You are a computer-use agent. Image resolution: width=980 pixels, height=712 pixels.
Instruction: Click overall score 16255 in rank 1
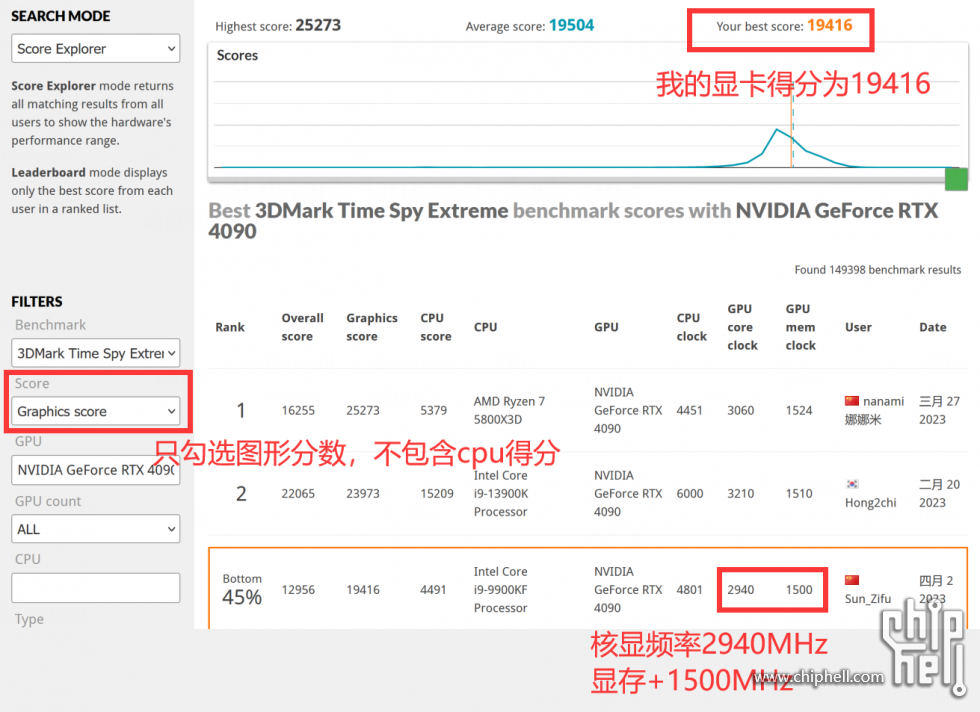click(298, 410)
